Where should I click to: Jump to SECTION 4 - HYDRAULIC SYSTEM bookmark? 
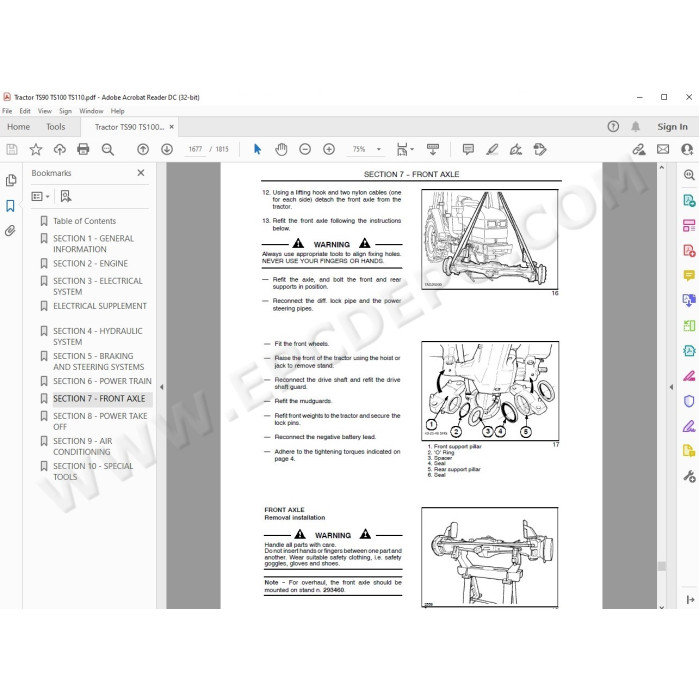(98, 336)
